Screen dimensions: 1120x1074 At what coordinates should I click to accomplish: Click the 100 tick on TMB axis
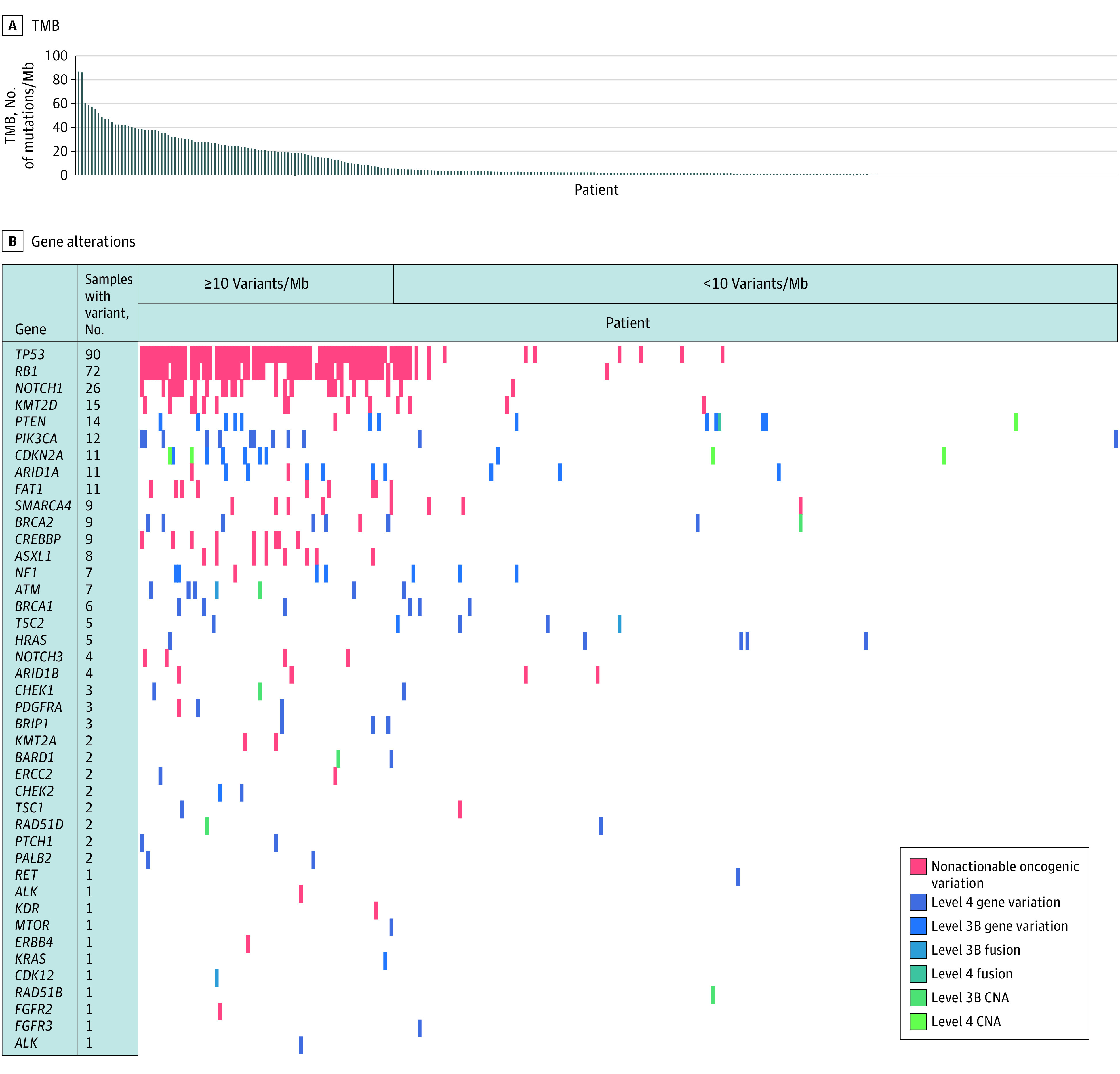(56, 56)
